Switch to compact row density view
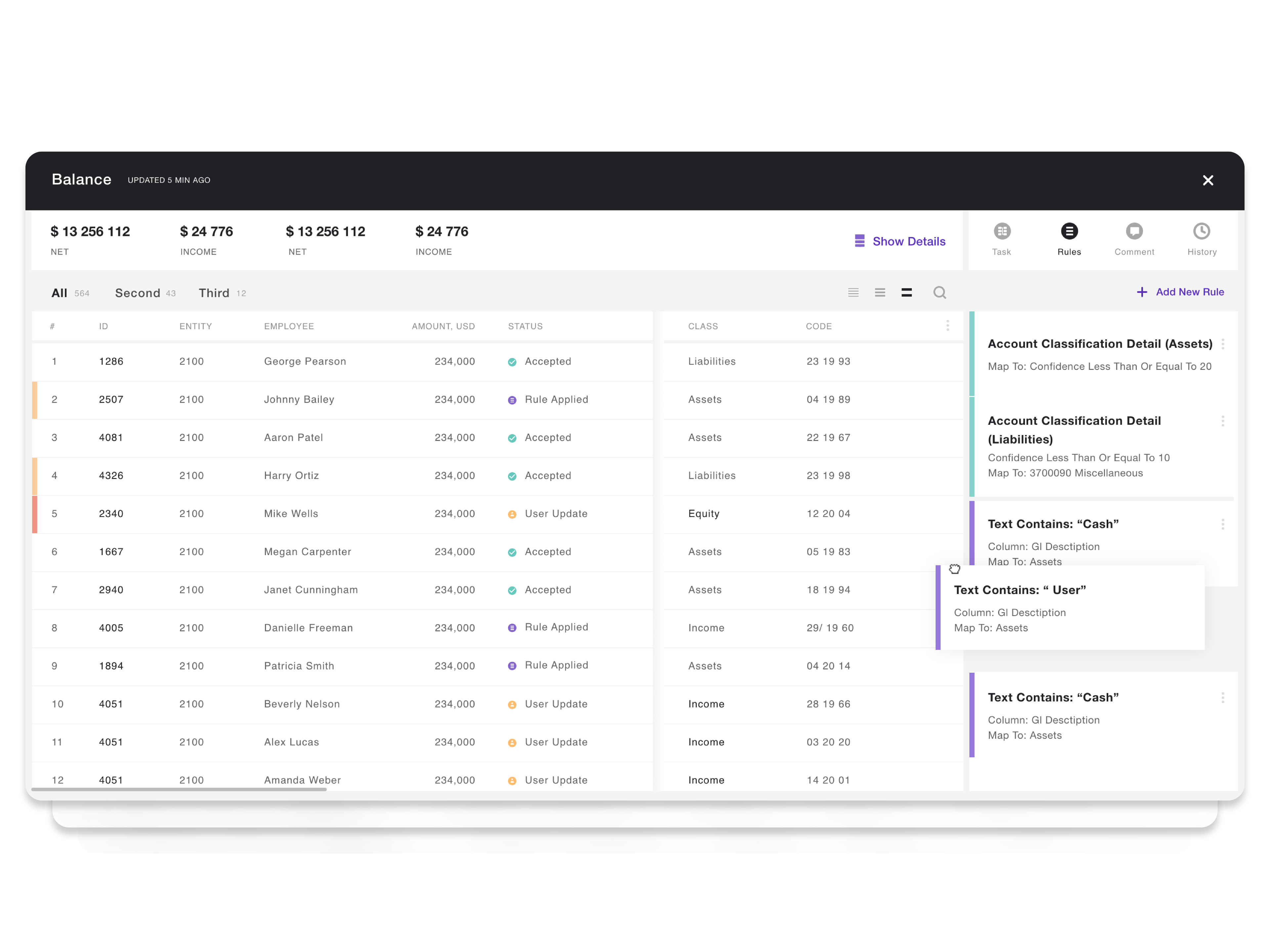The height and width of the screenshot is (952, 1270). (x=853, y=293)
